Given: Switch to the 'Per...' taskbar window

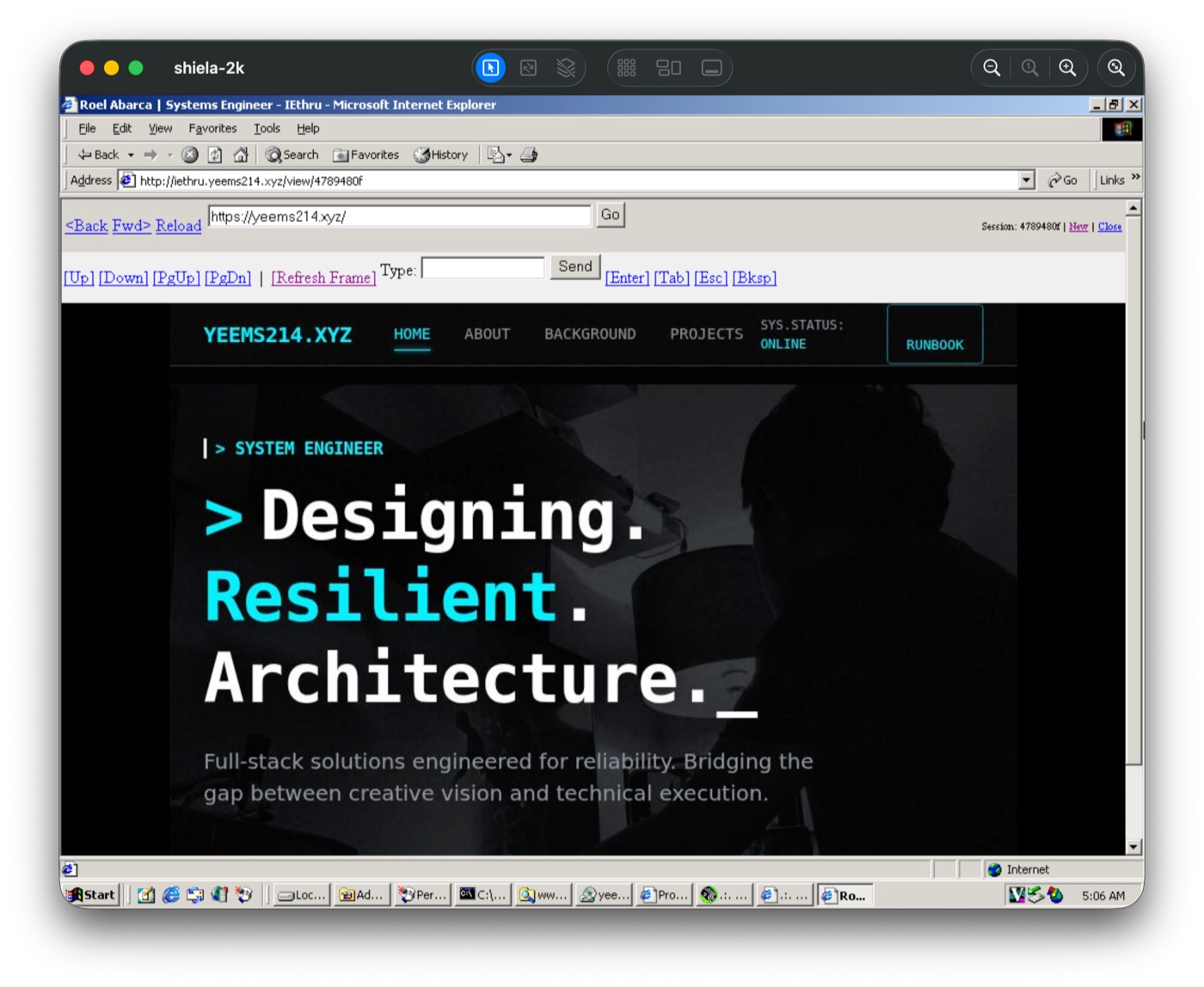Looking at the screenshot, I should click(x=422, y=895).
